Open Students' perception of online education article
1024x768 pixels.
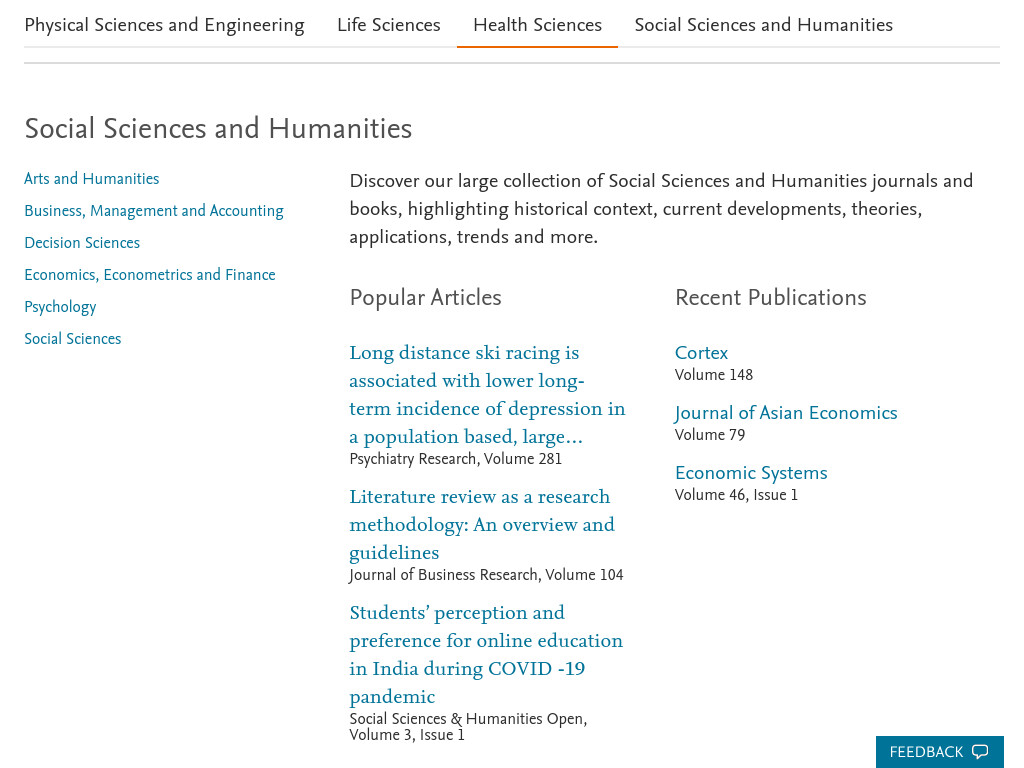(x=486, y=654)
